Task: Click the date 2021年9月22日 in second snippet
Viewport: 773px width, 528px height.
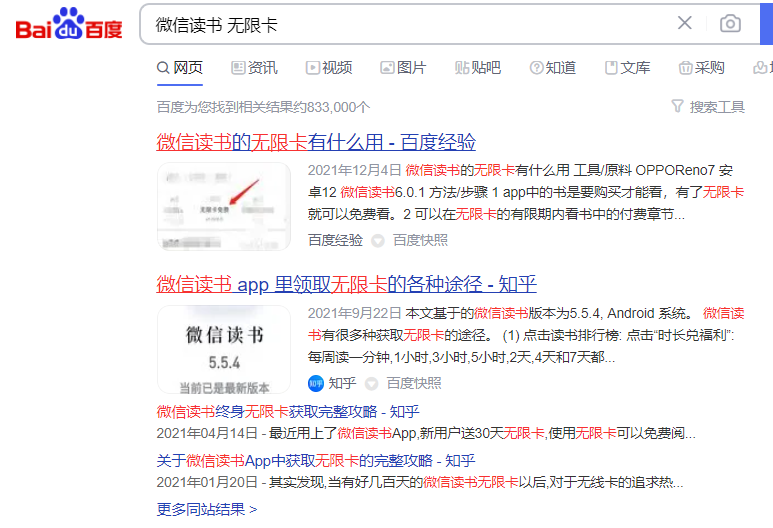Action: [354, 313]
